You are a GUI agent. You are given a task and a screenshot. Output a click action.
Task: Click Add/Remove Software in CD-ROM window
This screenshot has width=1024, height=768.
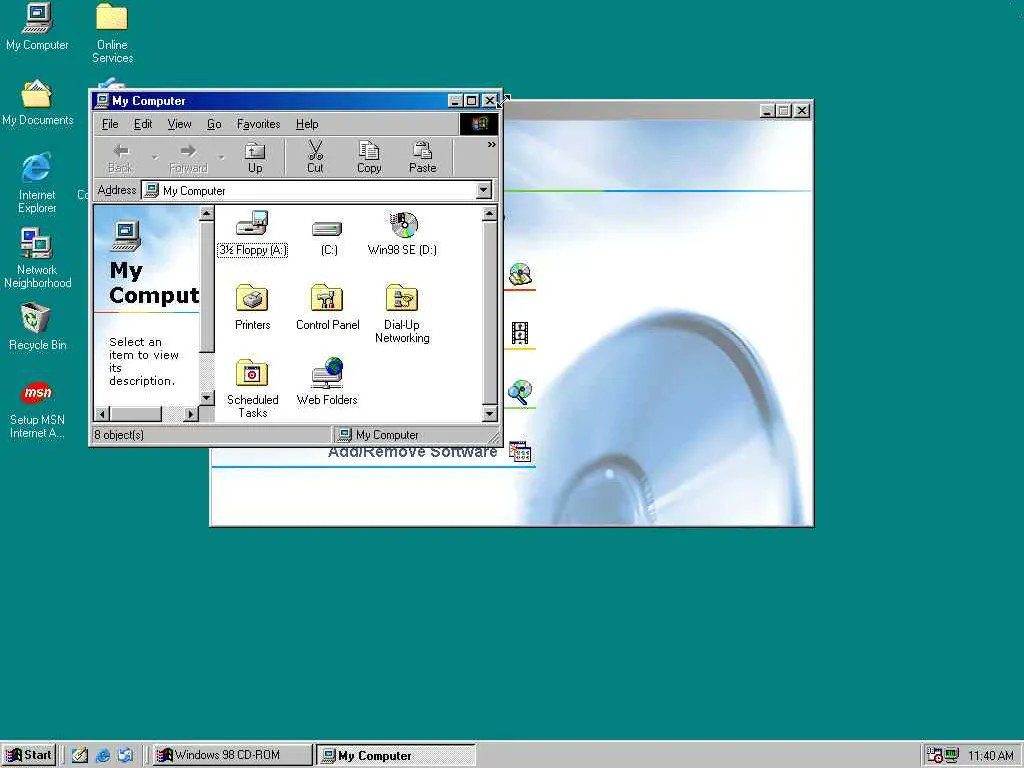click(x=413, y=452)
